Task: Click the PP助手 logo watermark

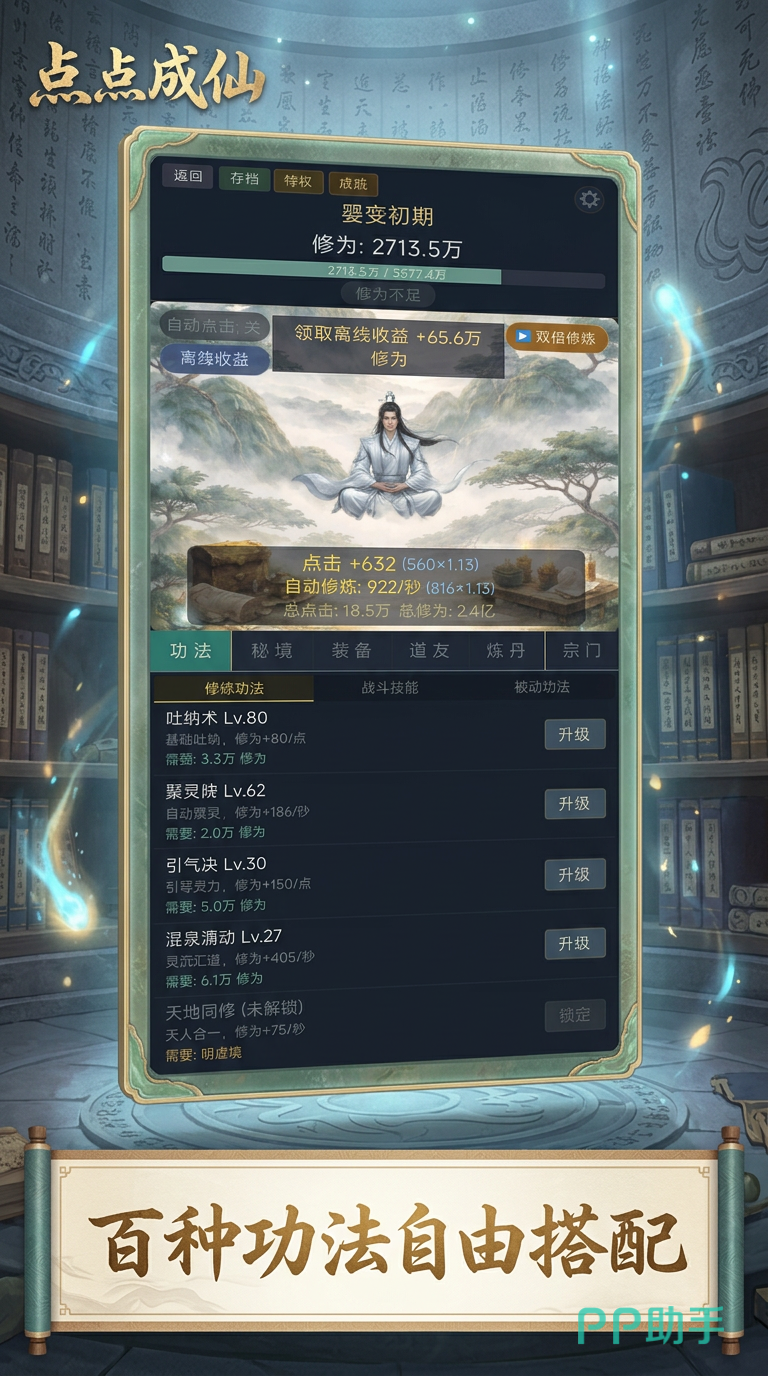Action: [x=650, y=1325]
